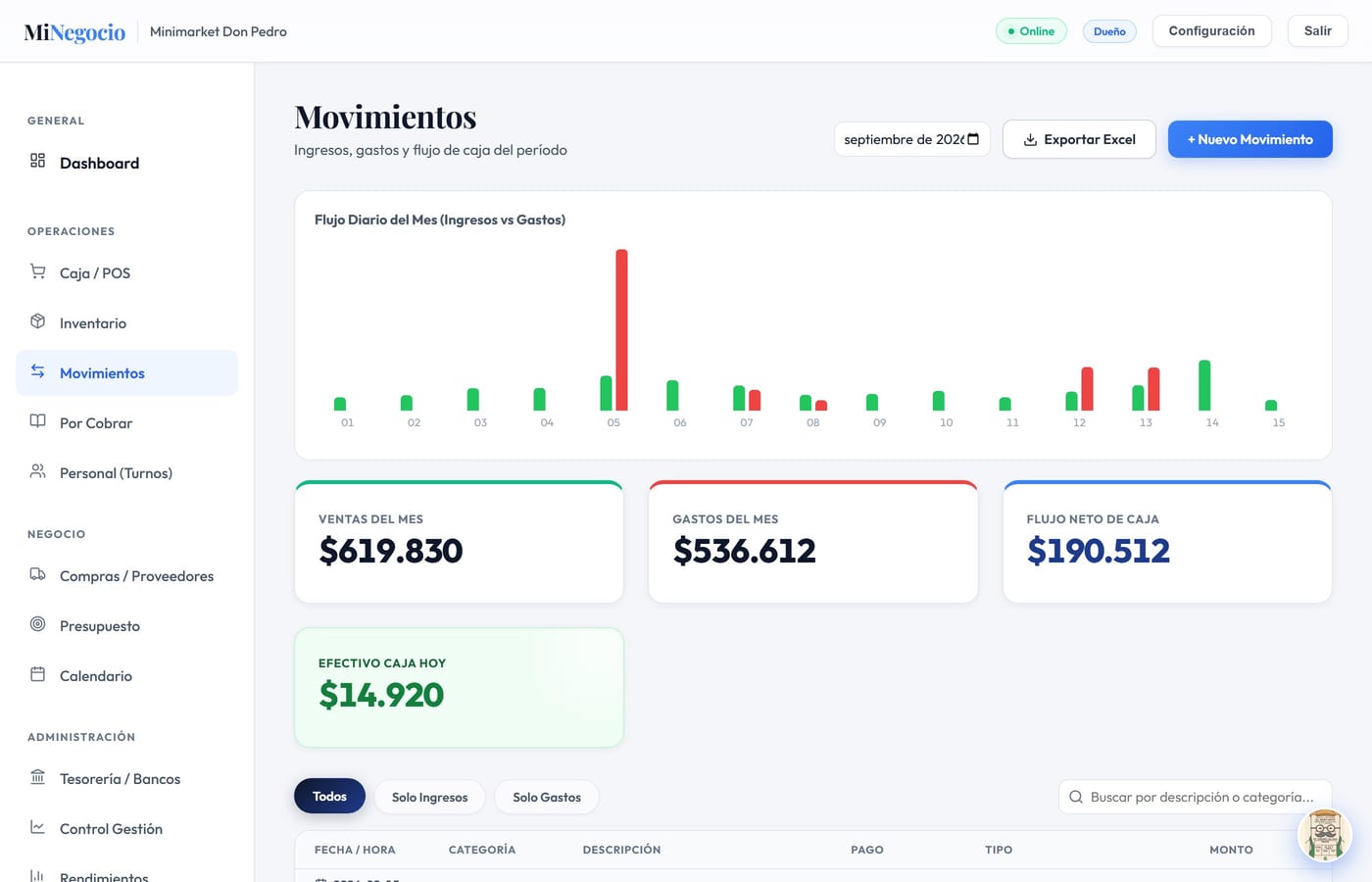Click the Gastos del Mes $536.612 card

point(813,542)
